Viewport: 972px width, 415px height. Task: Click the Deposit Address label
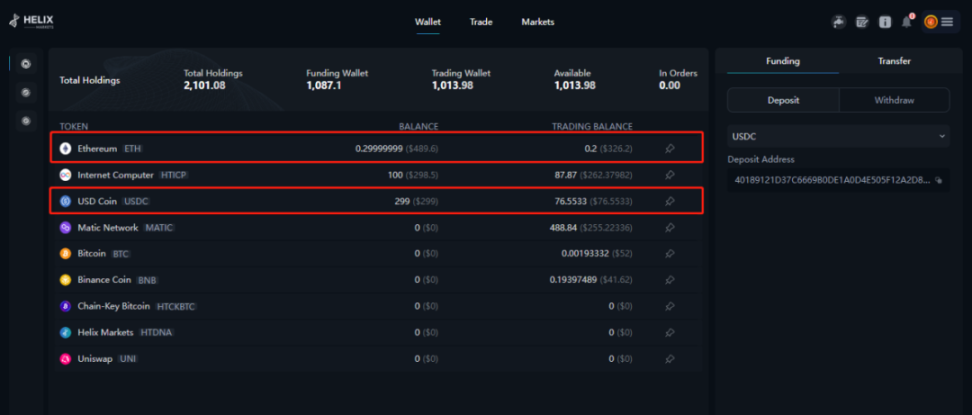click(761, 159)
